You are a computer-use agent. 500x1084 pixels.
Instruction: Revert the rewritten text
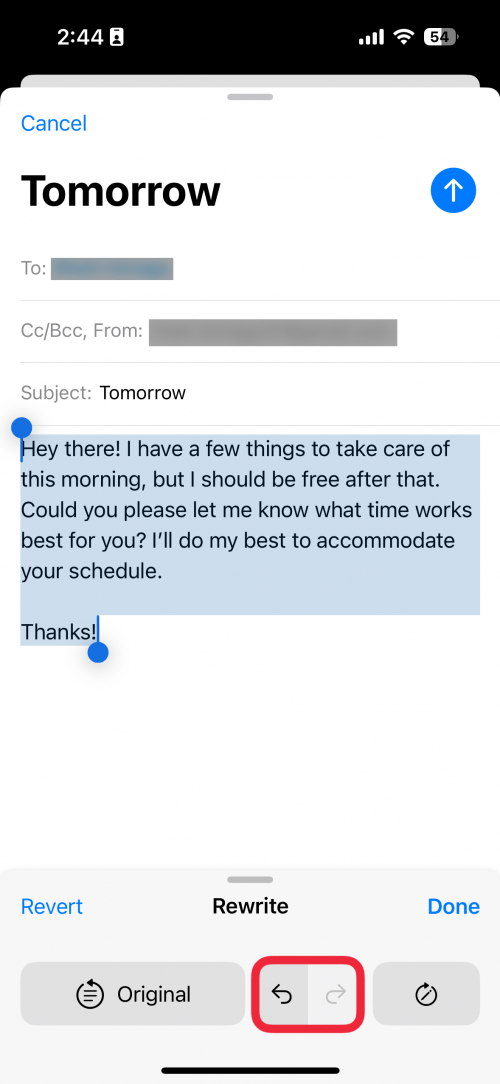[x=52, y=906]
